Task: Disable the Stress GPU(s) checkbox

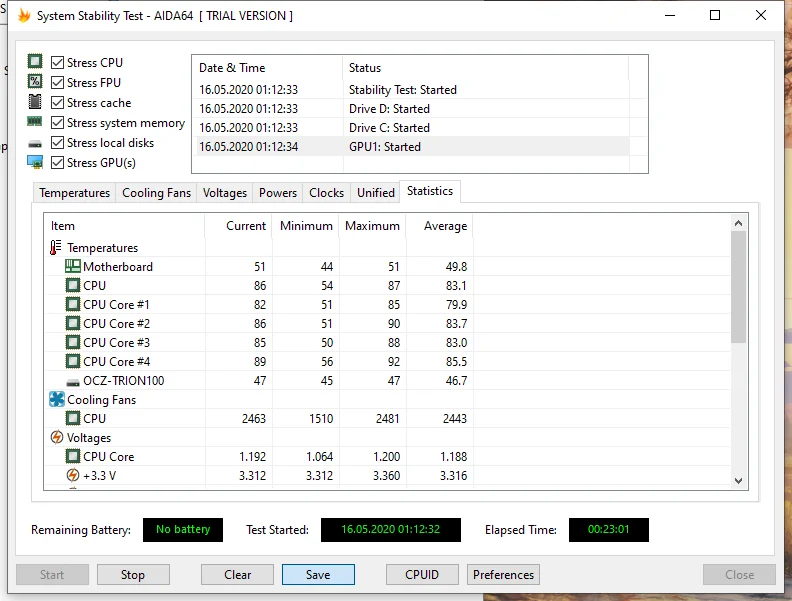Action: [x=58, y=163]
